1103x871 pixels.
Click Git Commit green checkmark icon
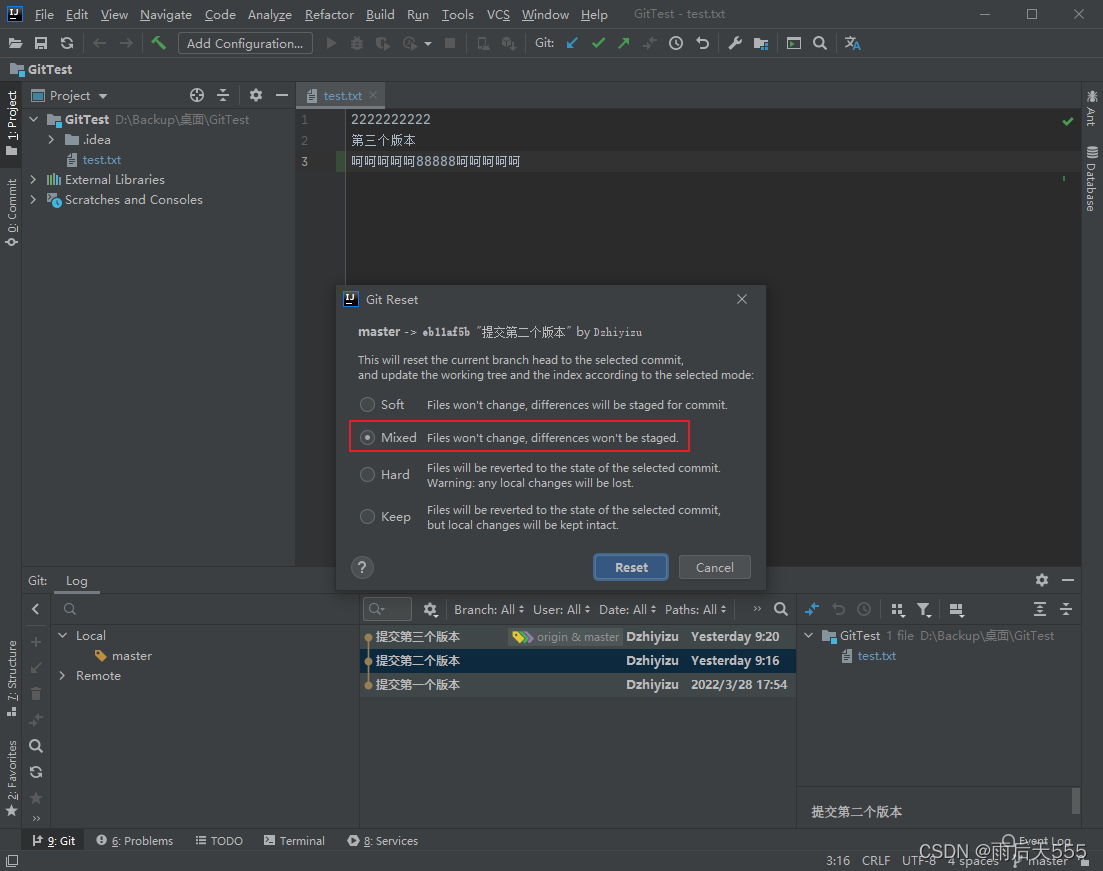[598, 44]
